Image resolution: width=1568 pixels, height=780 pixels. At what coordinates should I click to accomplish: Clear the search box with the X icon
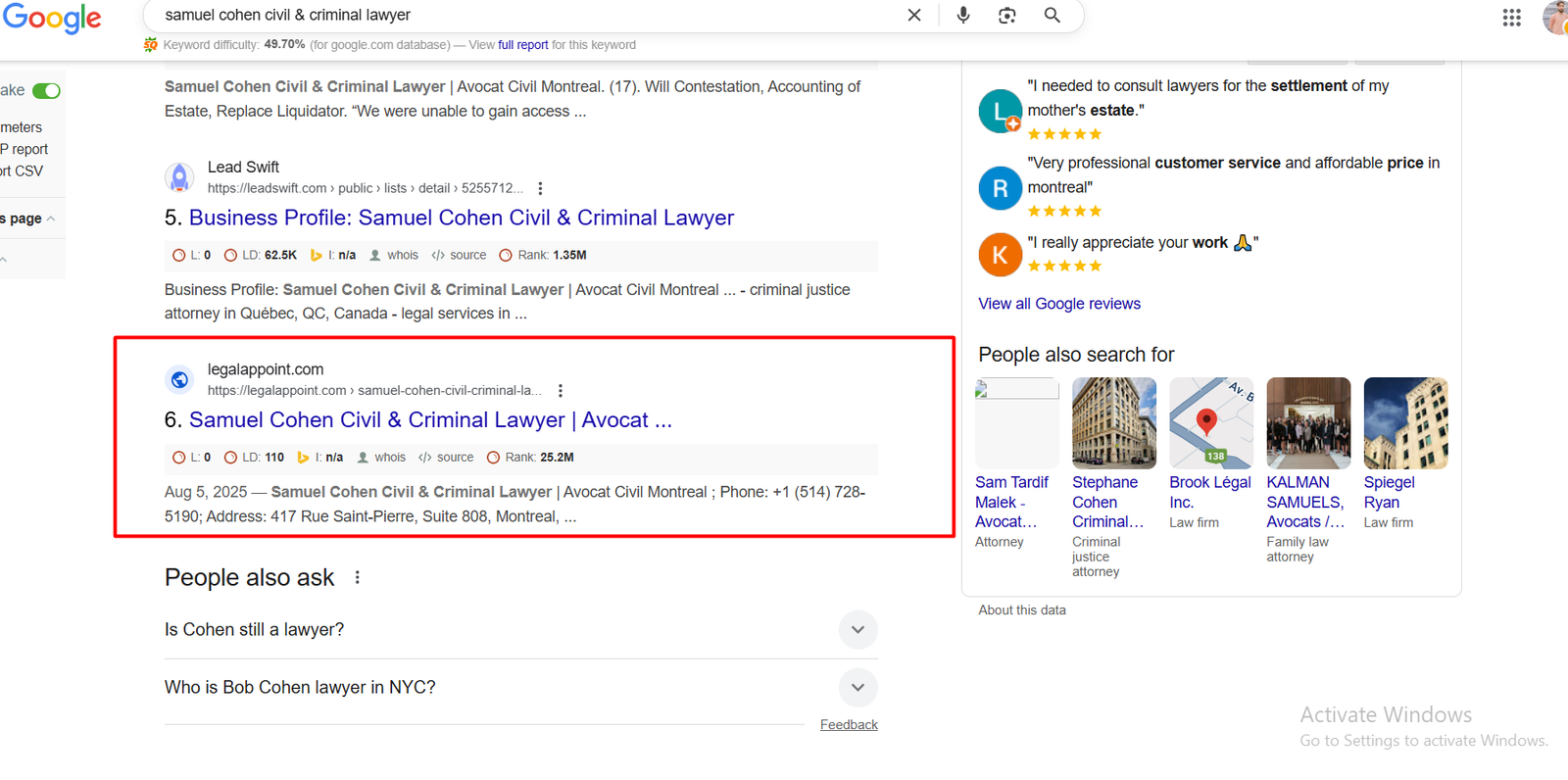point(913,16)
